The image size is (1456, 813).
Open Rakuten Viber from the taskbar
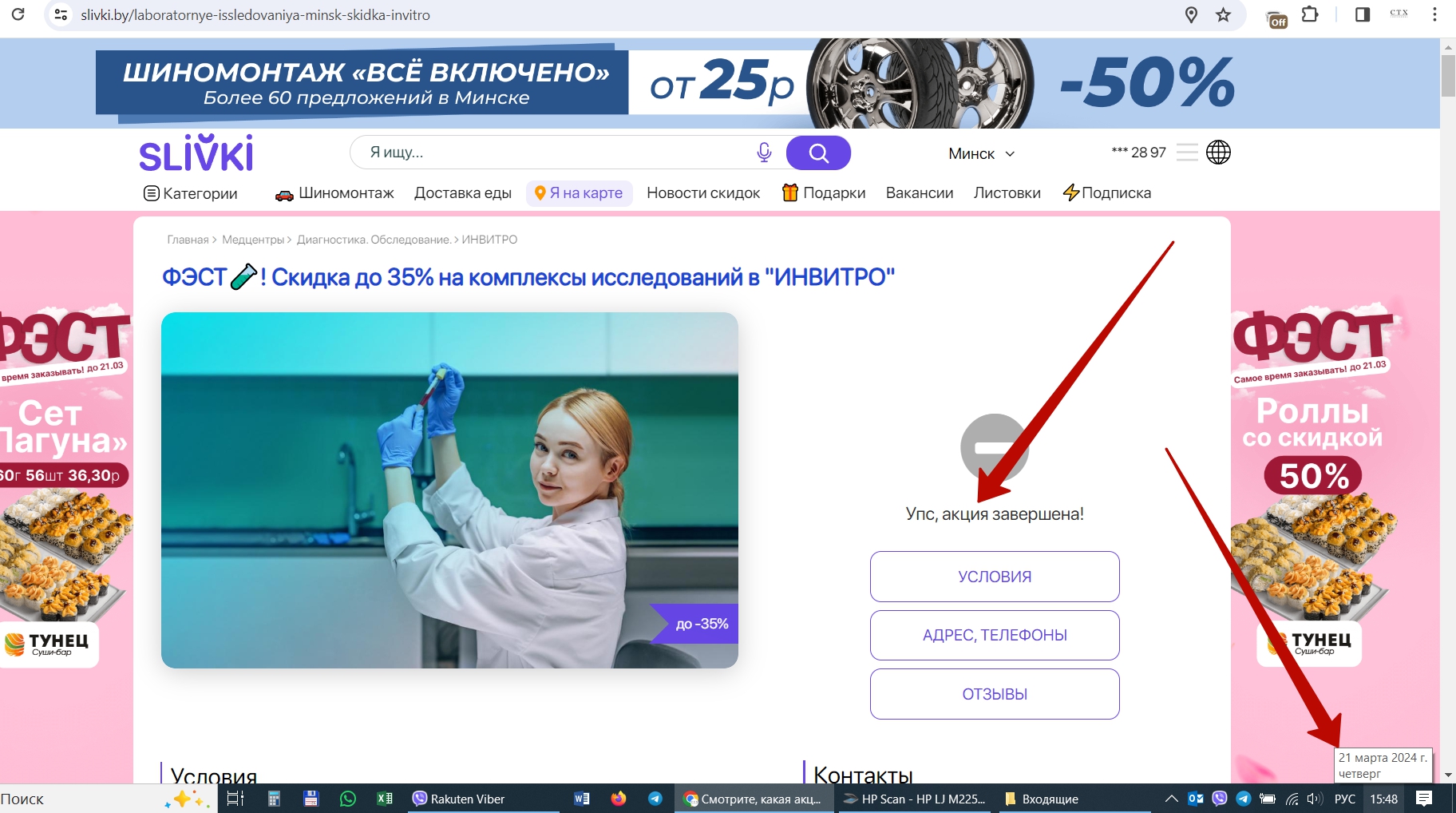(459, 799)
